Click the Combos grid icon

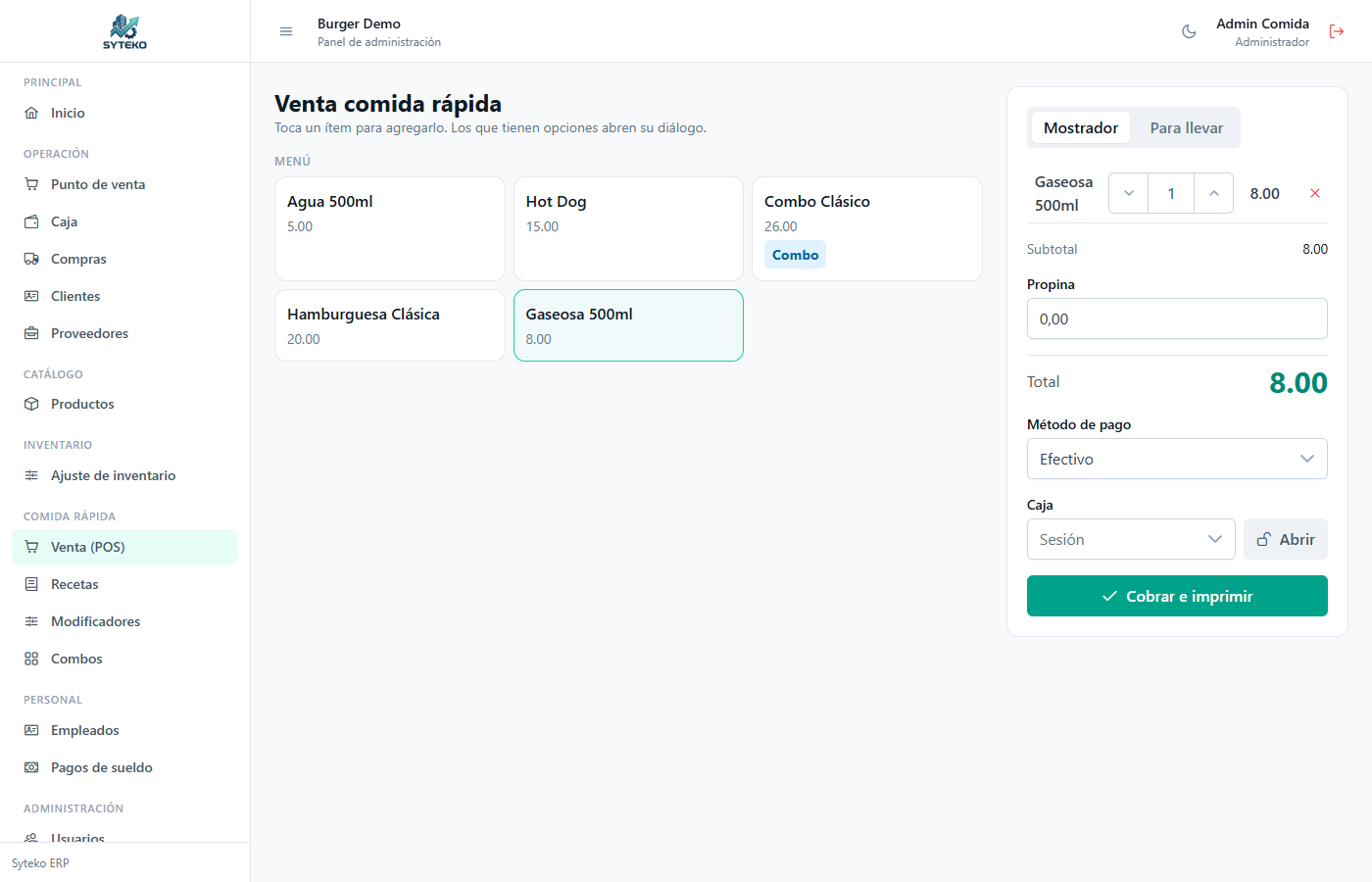point(31,659)
